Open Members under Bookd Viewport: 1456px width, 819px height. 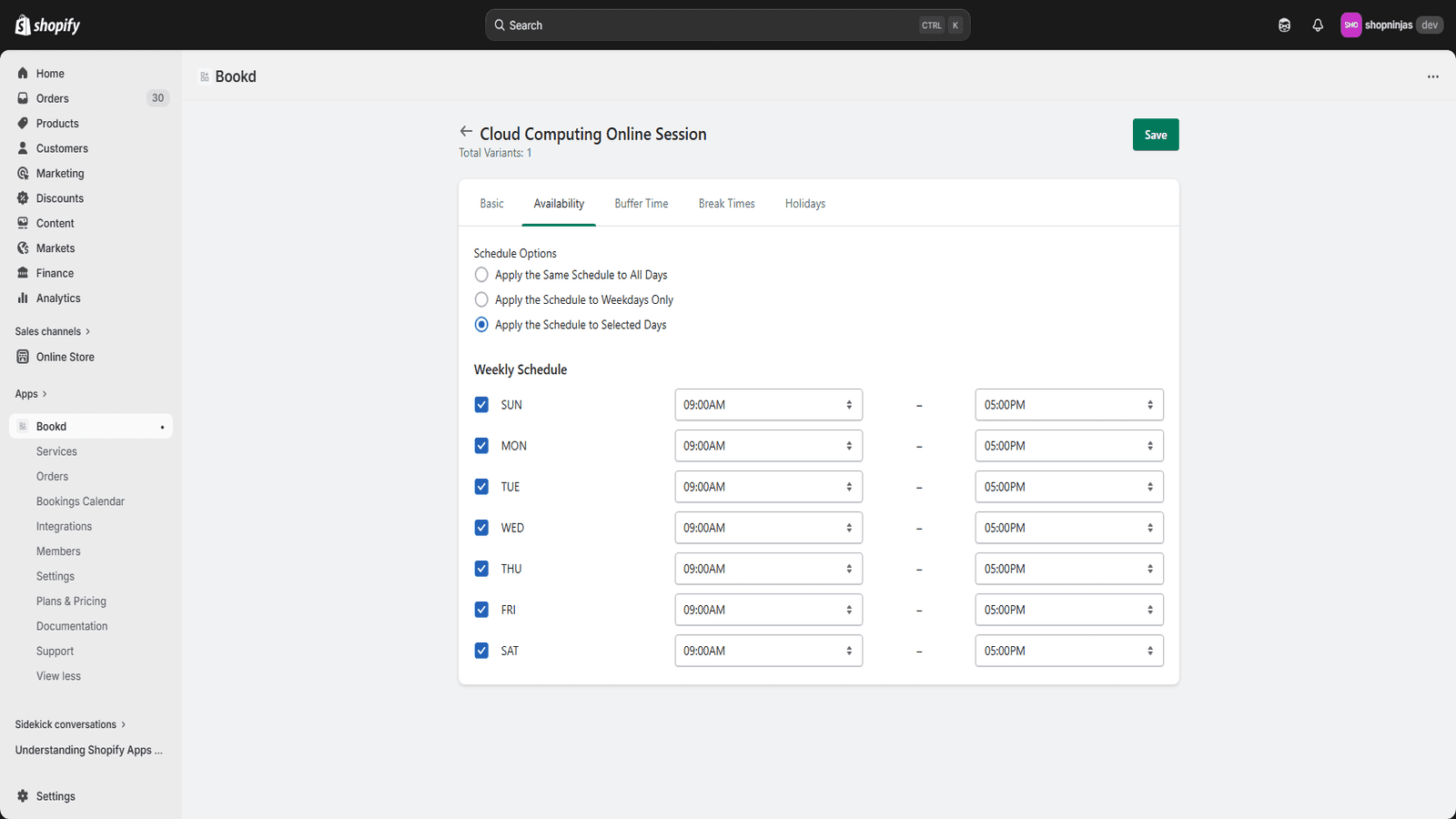pos(58,551)
